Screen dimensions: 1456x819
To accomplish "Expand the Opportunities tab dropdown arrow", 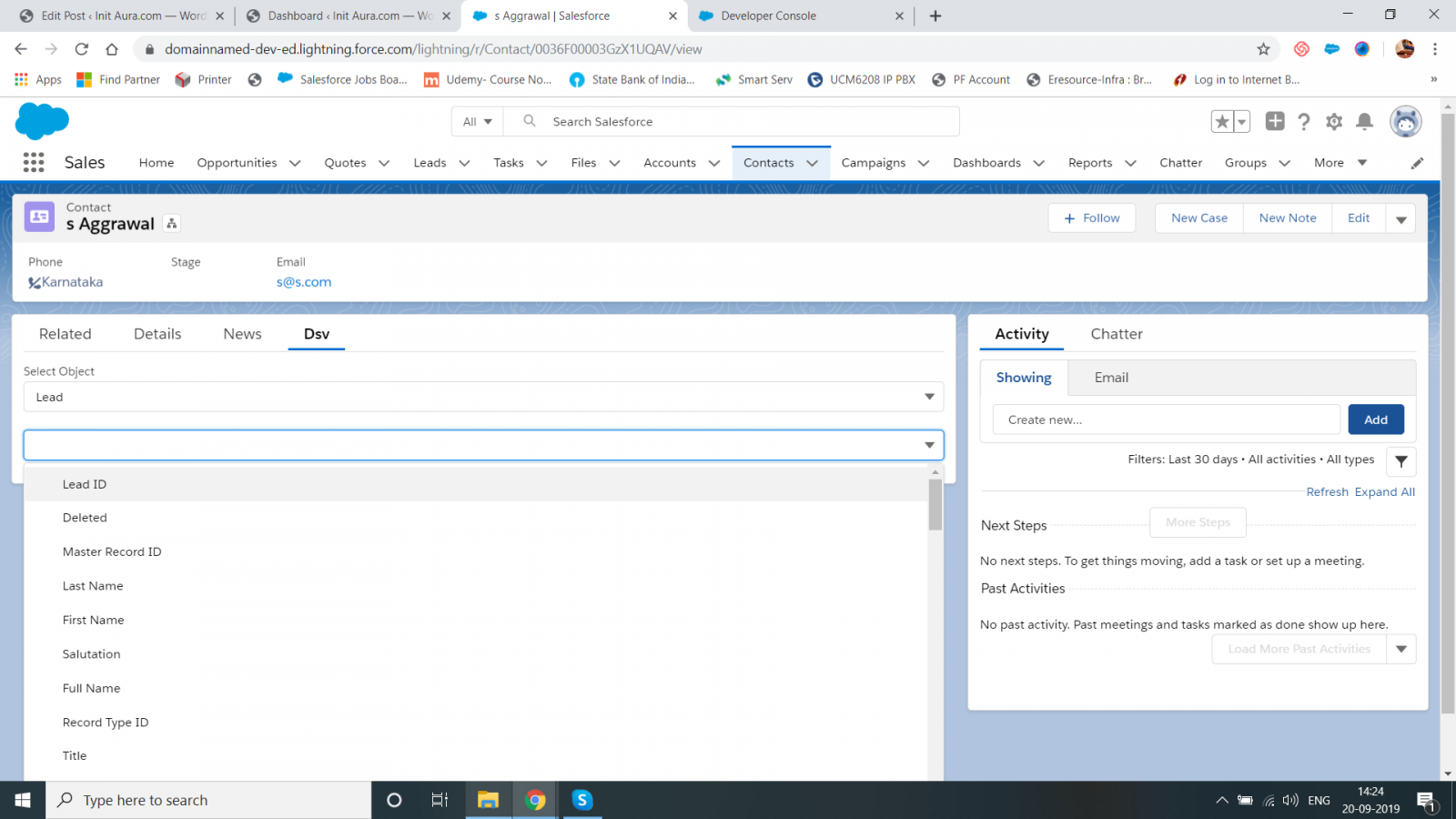I will click(295, 162).
